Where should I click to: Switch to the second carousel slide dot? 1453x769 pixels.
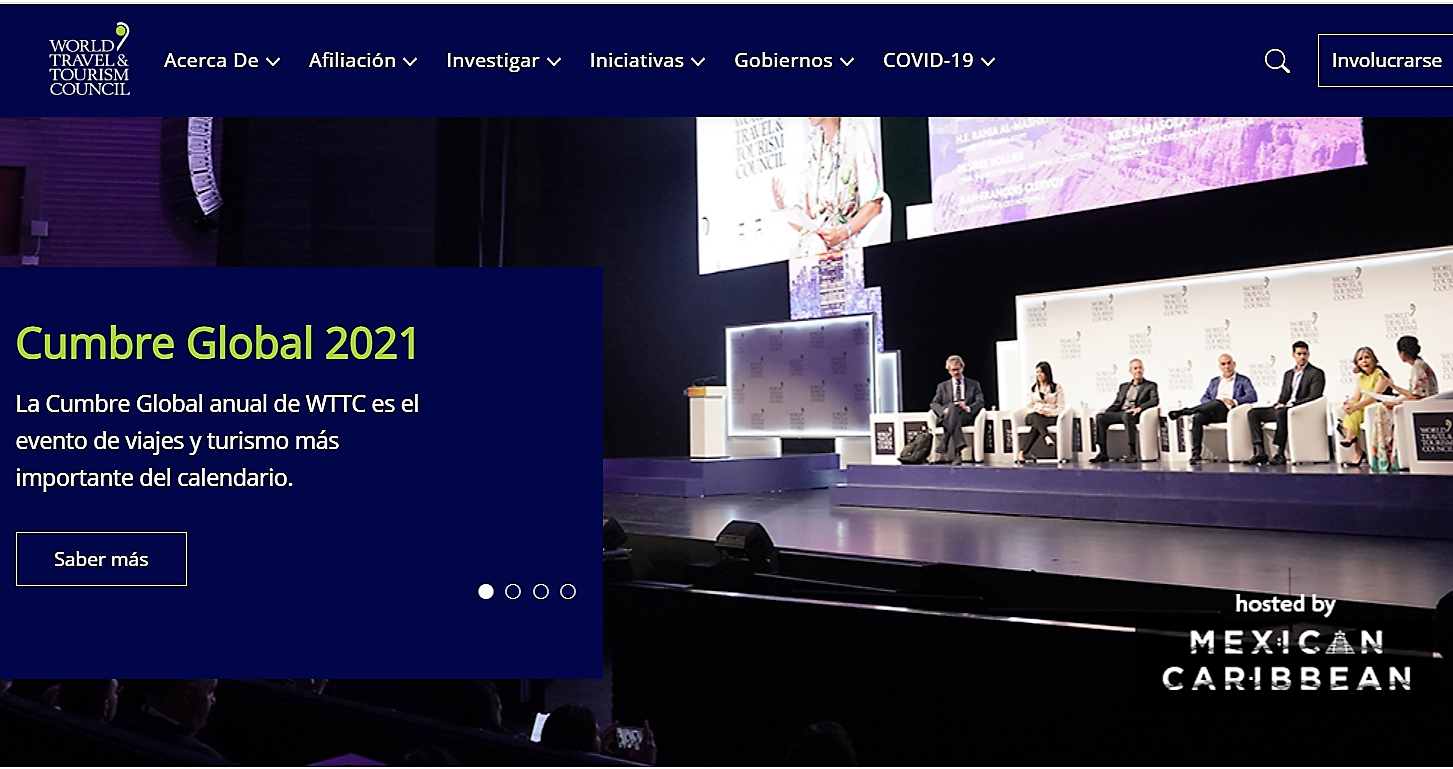(513, 591)
